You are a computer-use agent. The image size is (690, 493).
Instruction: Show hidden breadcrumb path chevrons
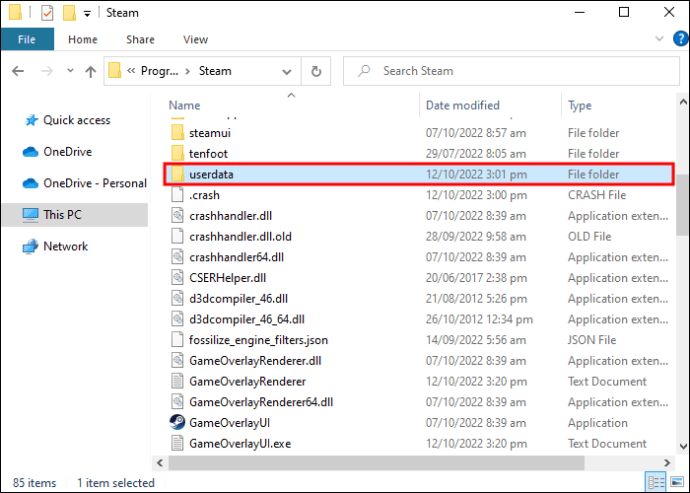pos(131,71)
